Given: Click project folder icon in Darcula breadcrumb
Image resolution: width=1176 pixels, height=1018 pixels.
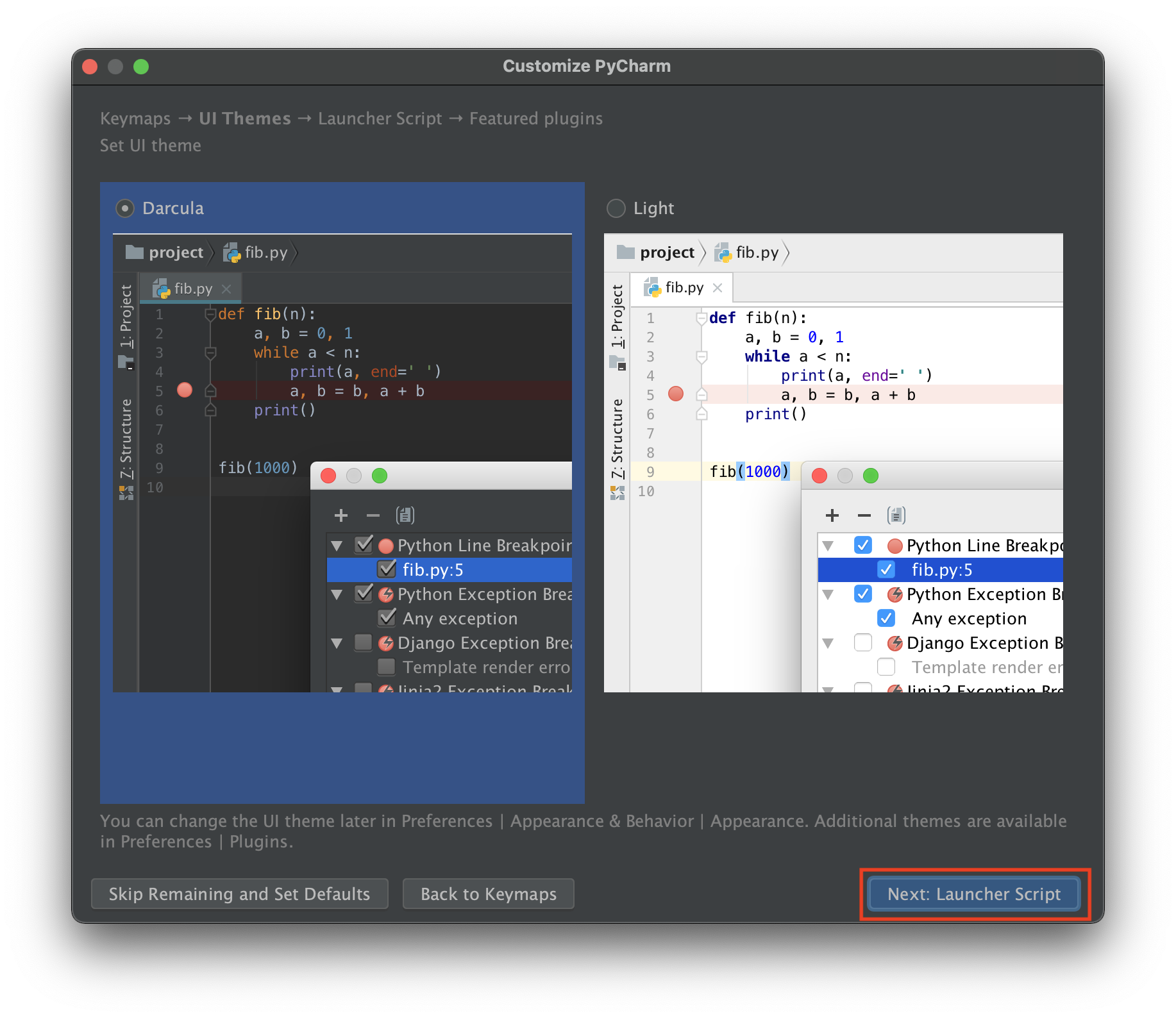Looking at the screenshot, I should (135, 252).
